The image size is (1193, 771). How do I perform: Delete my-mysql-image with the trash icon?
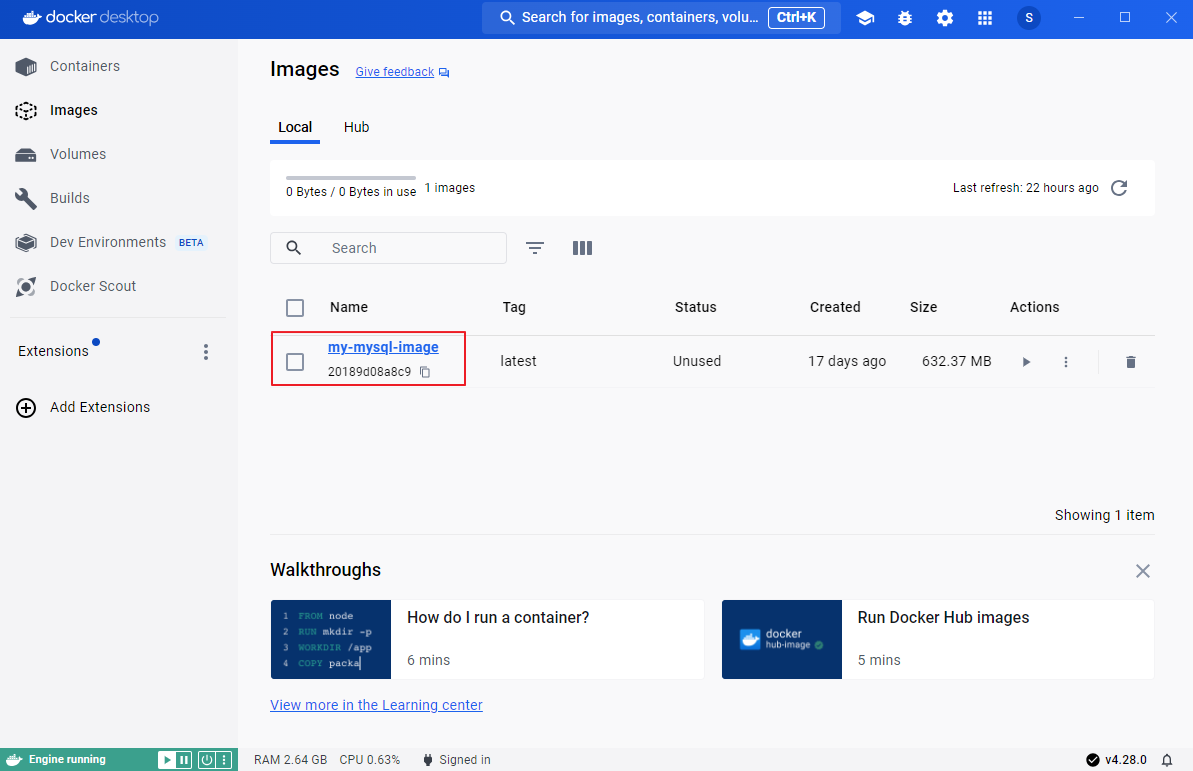(1131, 362)
